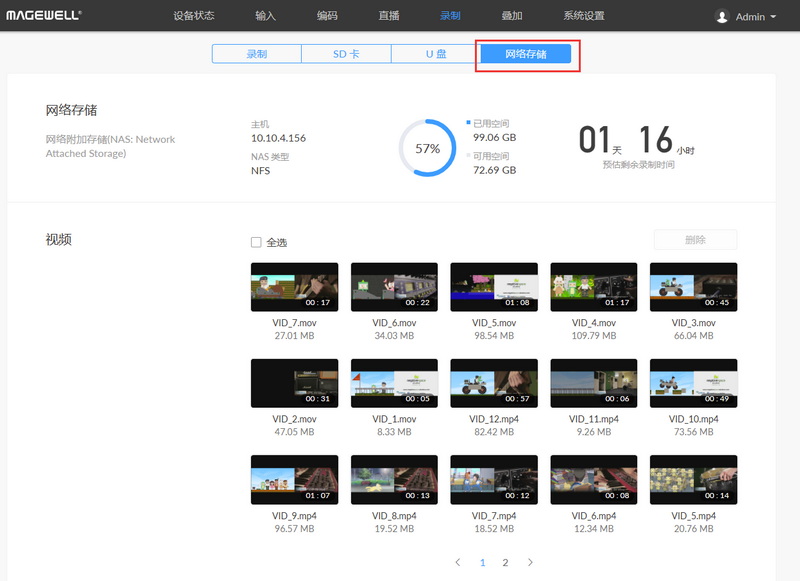Open VID_3.mov video thumbnail
Viewport: 800px width, 581px height.
click(x=693, y=287)
